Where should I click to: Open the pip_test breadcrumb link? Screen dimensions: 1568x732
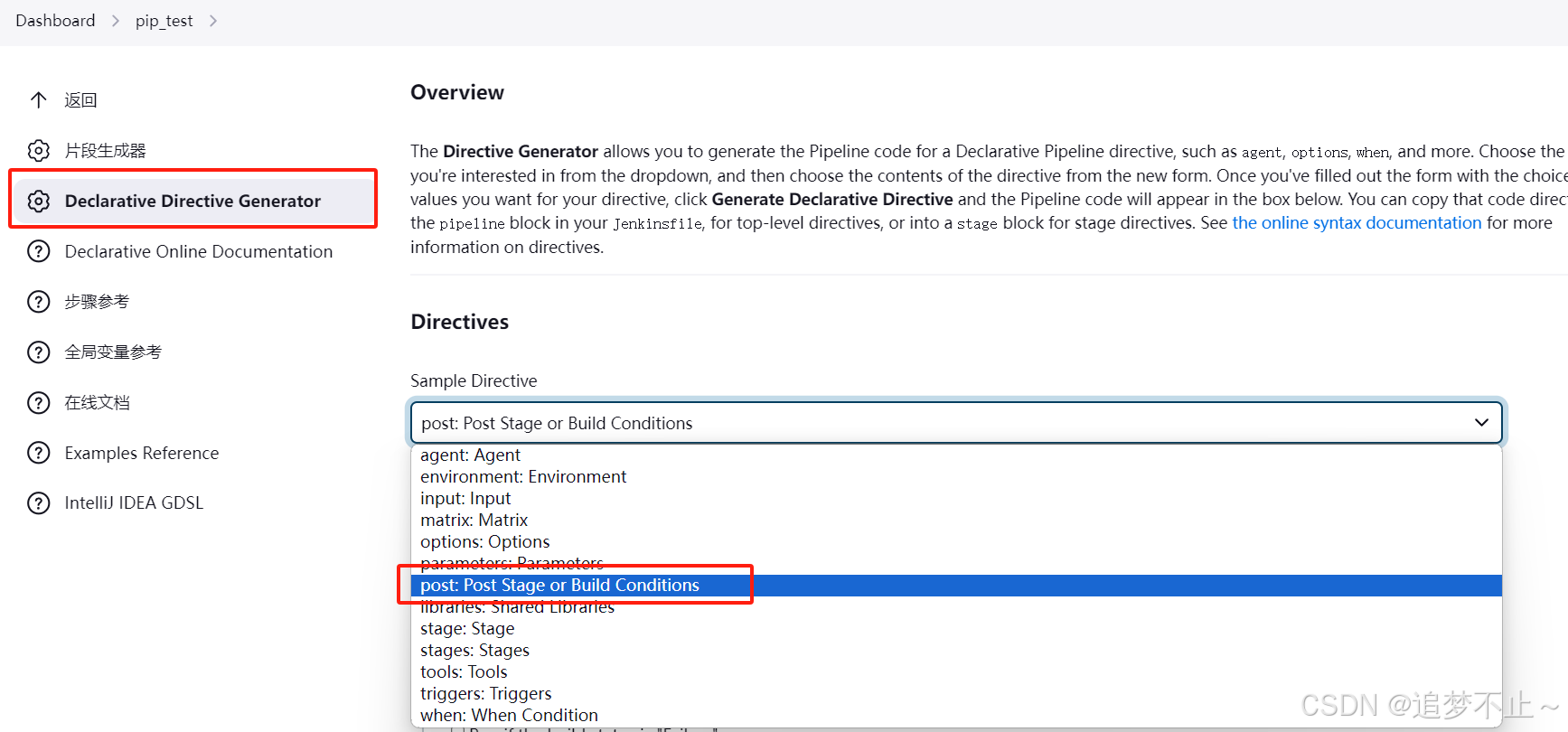164,21
